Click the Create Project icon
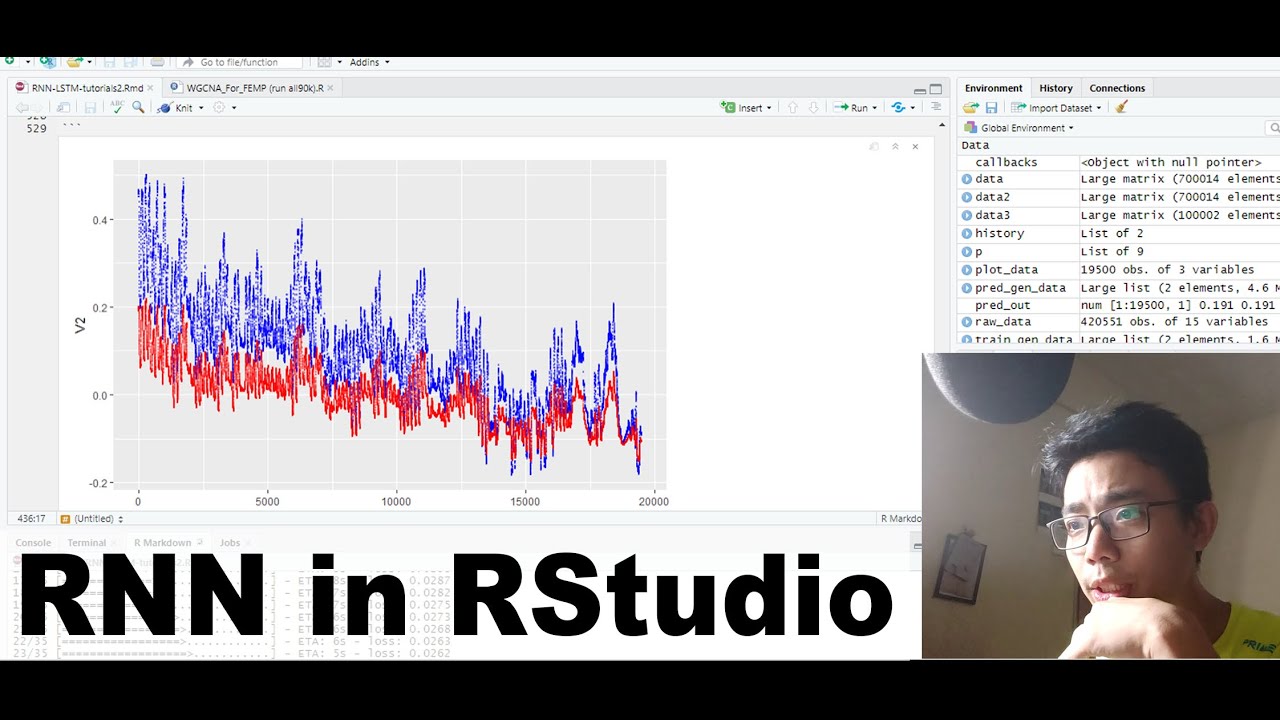The image size is (1280, 720). [46, 62]
